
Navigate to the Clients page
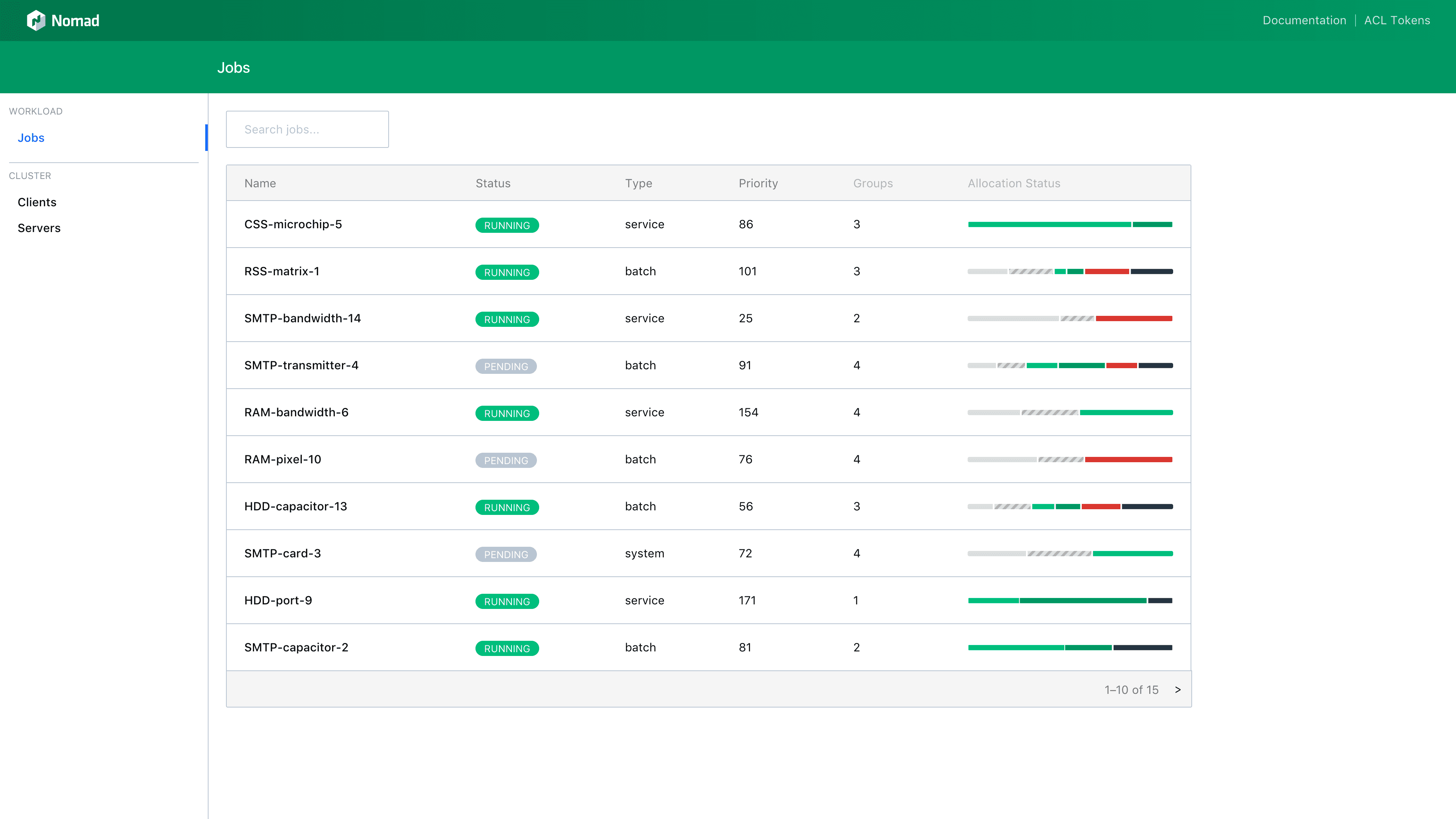(37, 202)
